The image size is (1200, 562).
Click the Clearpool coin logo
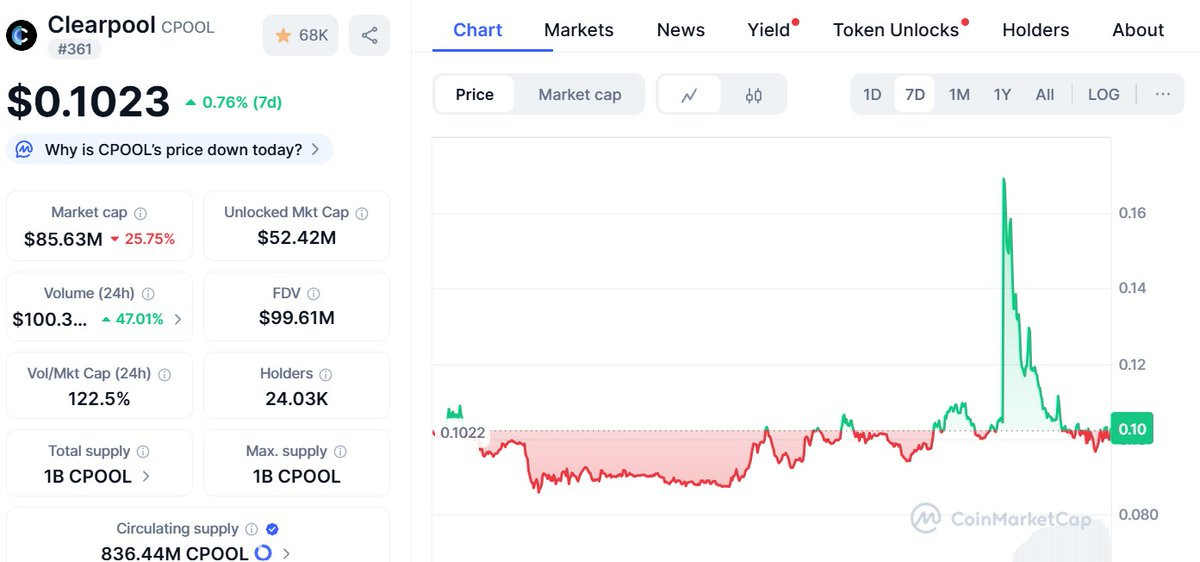coord(21,35)
